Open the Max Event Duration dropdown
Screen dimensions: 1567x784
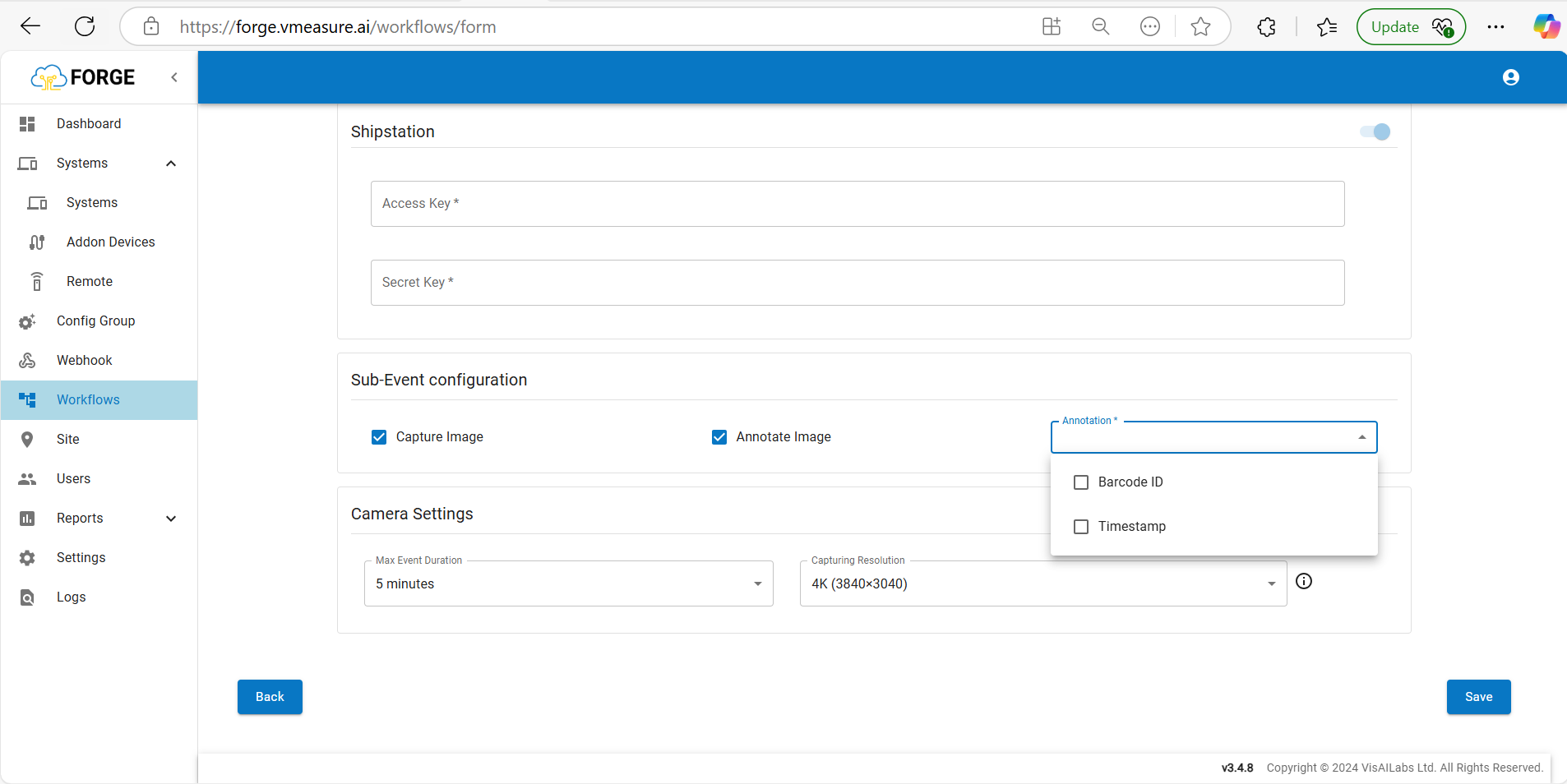click(x=568, y=583)
